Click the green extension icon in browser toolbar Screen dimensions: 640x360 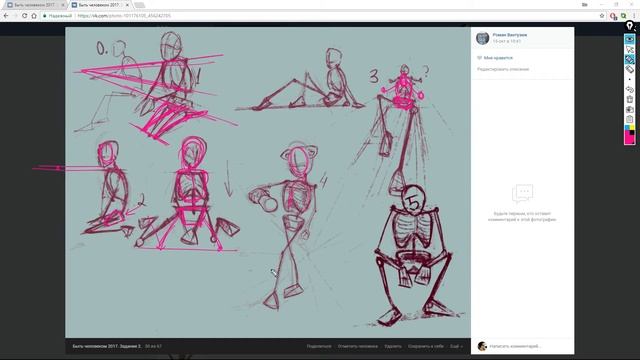[623, 16]
